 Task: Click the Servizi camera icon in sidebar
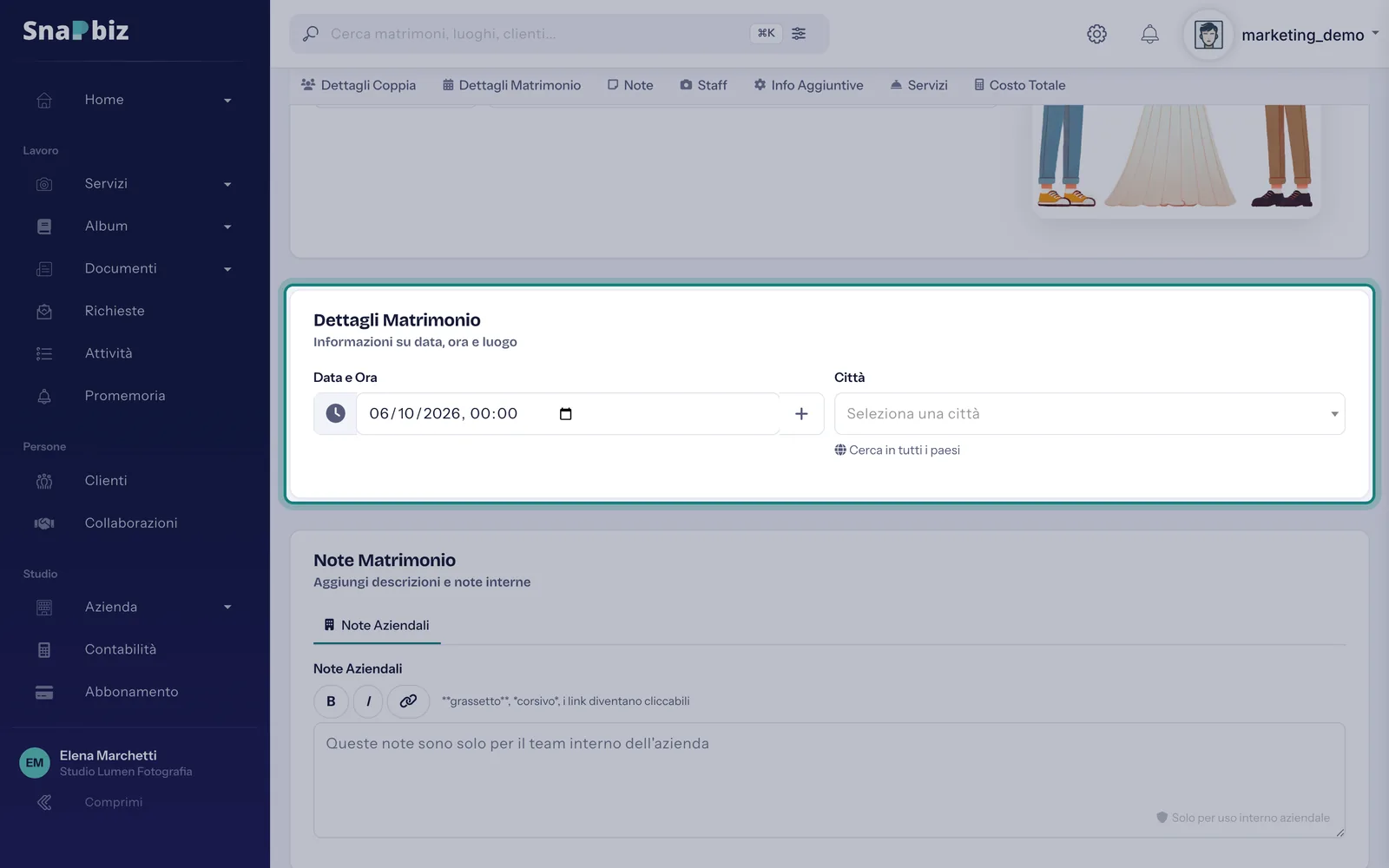(x=44, y=184)
